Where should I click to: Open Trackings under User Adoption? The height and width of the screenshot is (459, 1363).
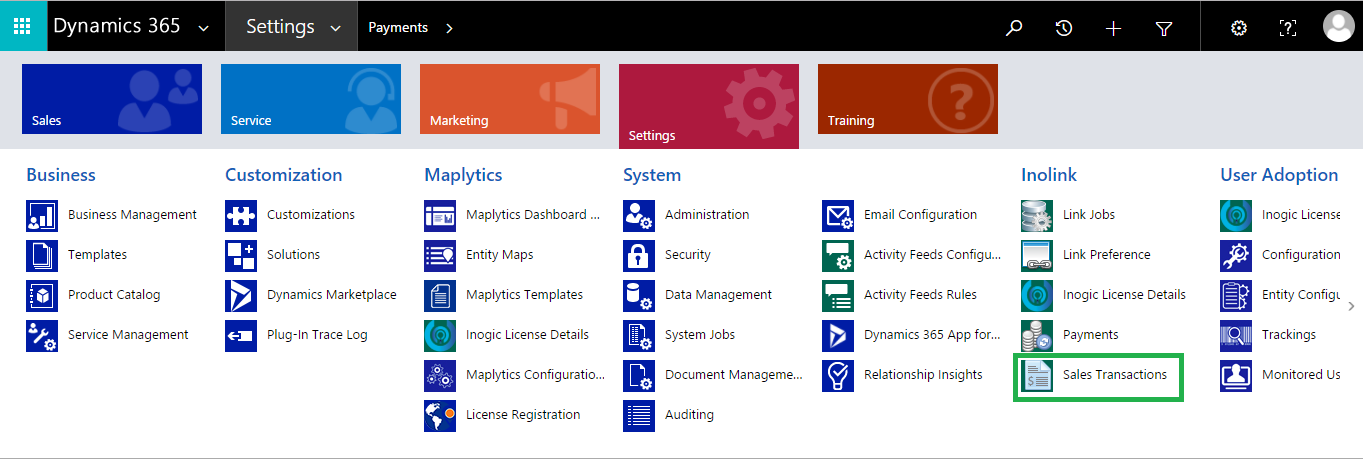(1289, 335)
